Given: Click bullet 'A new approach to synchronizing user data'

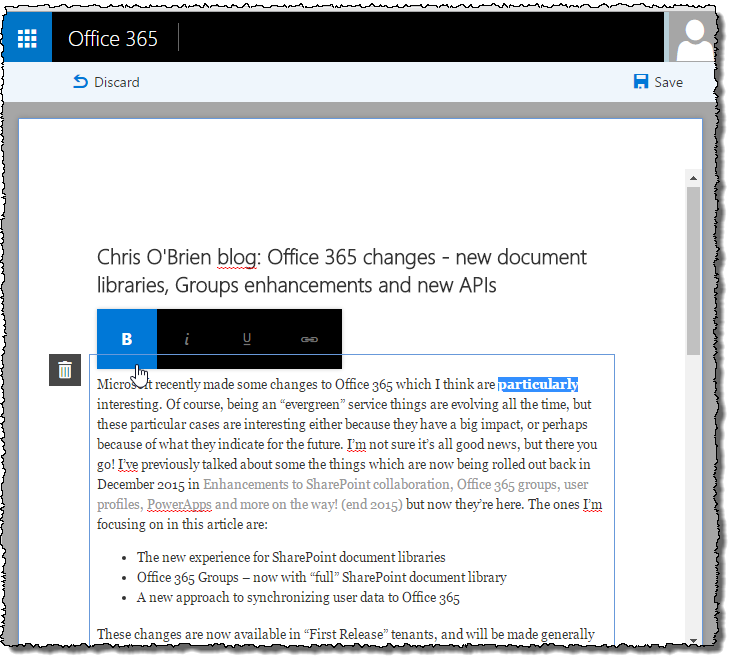Looking at the screenshot, I should pos(298,598).
